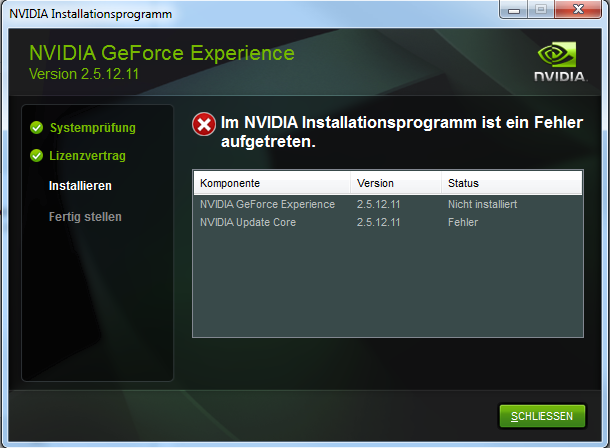Select the Lizenzvertrag step
610x448 pixels.
click(87, 156)
